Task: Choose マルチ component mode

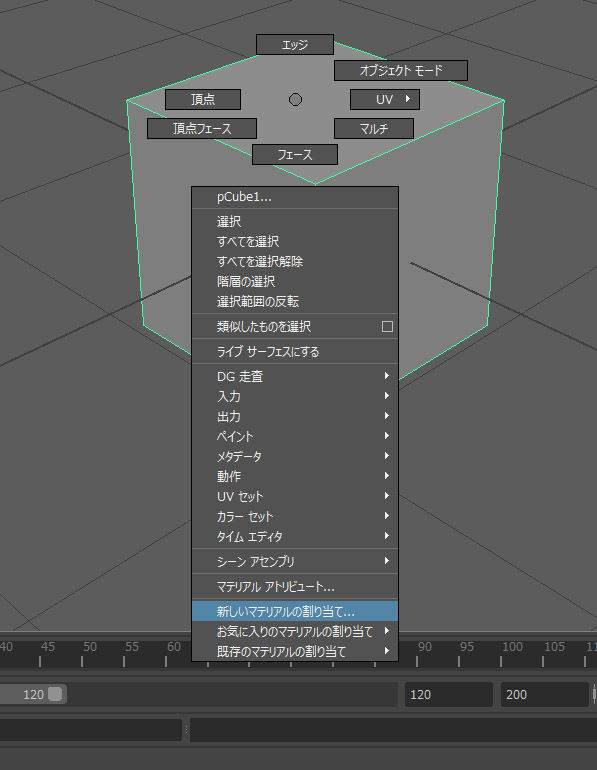Action: point(374,129)
